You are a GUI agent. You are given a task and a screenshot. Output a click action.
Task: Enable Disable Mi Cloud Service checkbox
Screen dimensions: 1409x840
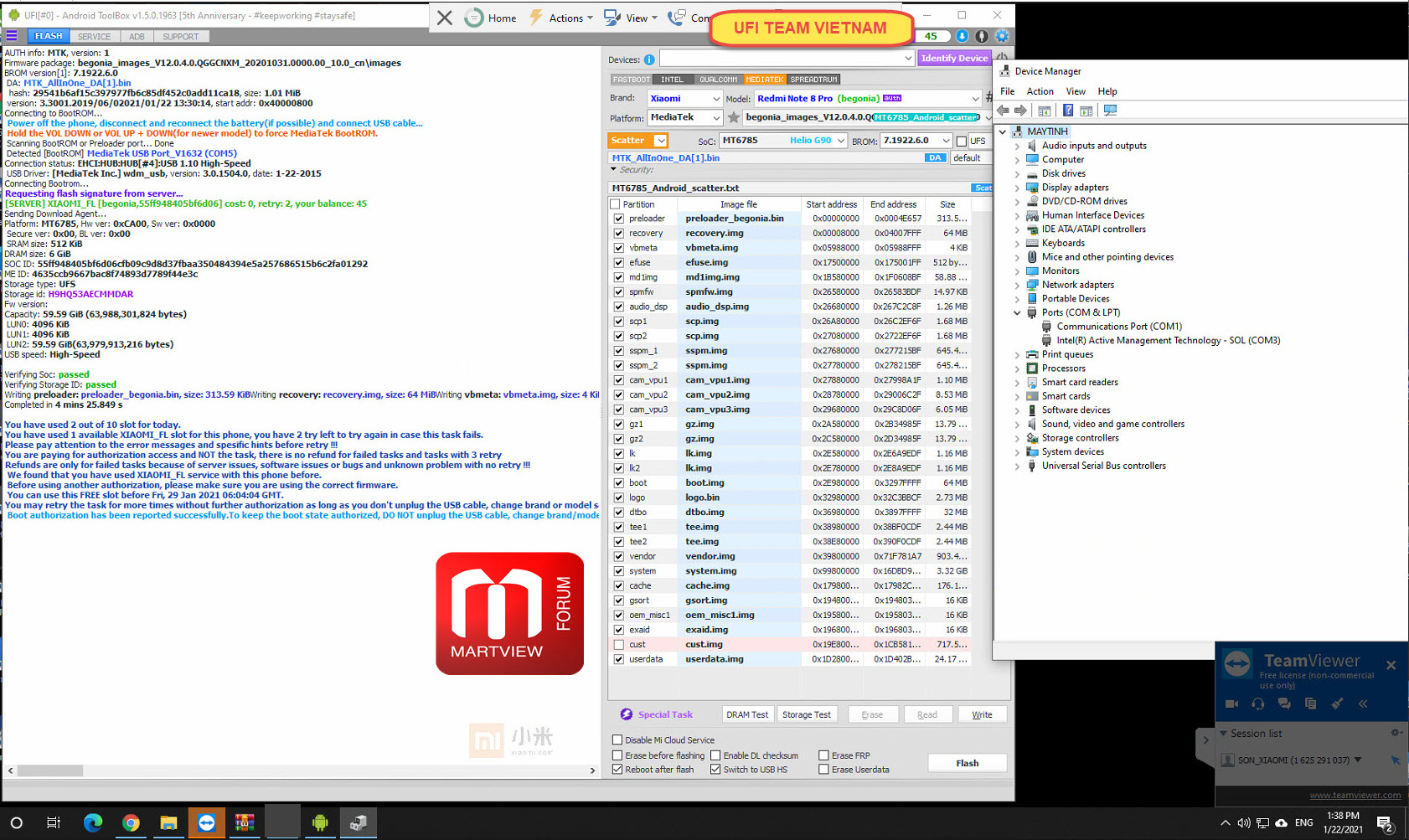pyautogui.click(x=617, y=740)
